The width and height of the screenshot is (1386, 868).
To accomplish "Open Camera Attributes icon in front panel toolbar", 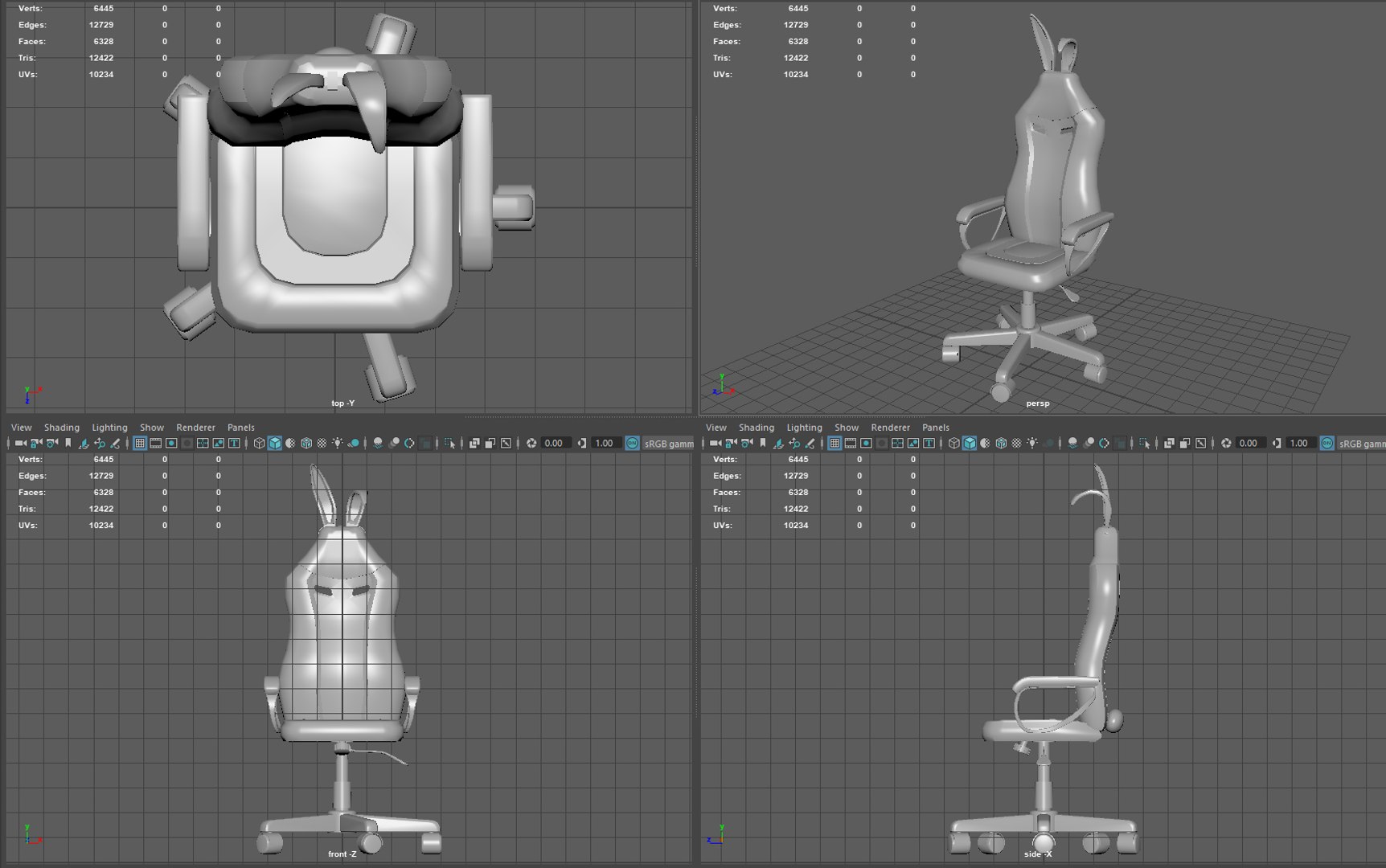I will tap(52, 443).
